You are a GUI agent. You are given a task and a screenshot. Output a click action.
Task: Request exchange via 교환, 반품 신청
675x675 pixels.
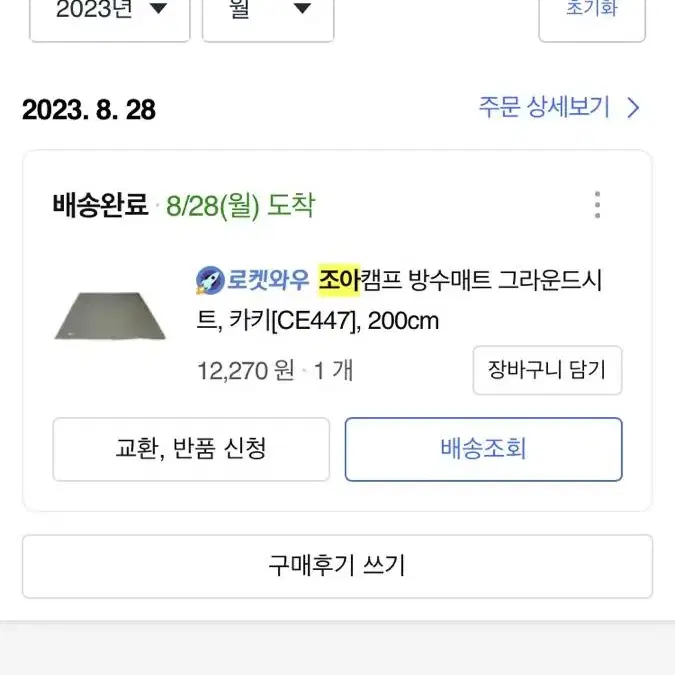click(x=191, y=449)
